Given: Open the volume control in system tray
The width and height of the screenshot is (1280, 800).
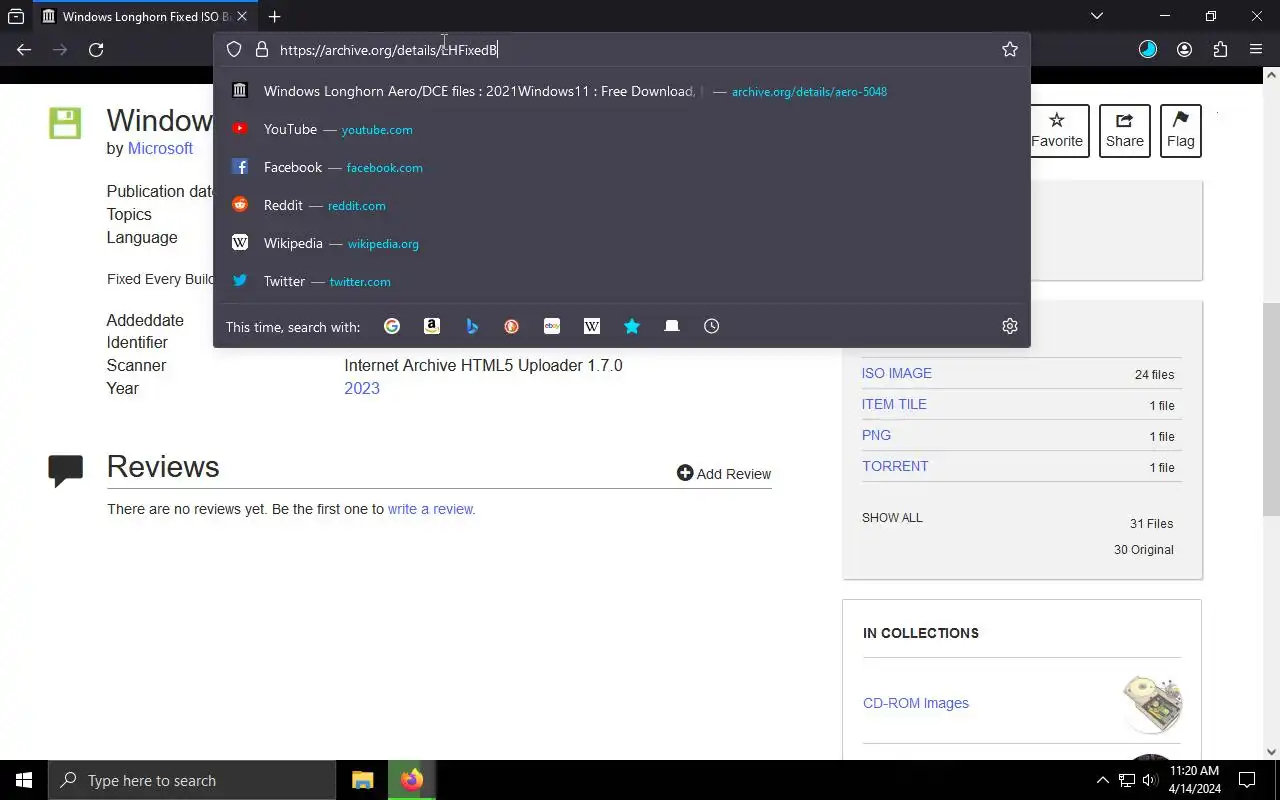Looking at the screenshot, I should [1150, 780].
